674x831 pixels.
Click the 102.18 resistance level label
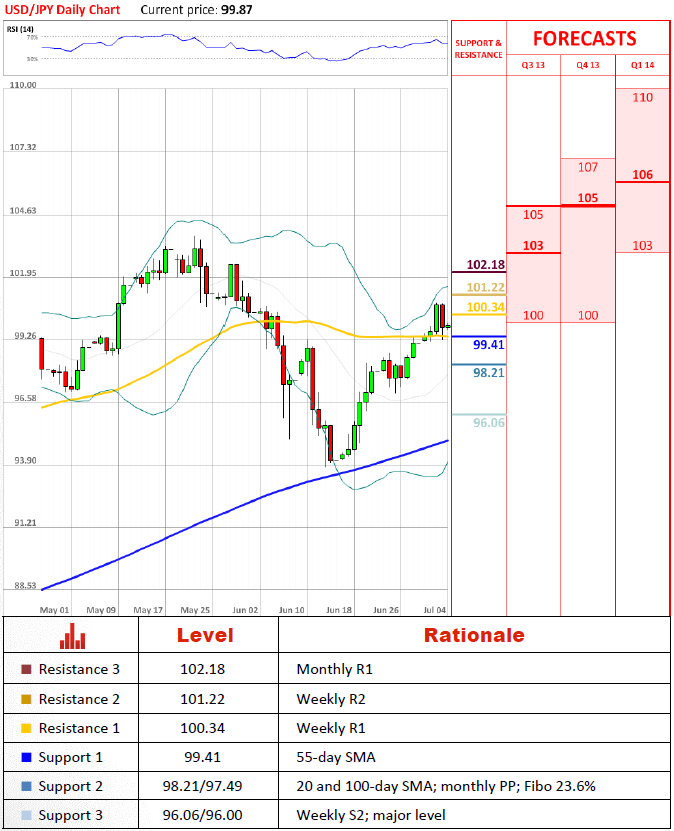point(485,264)
